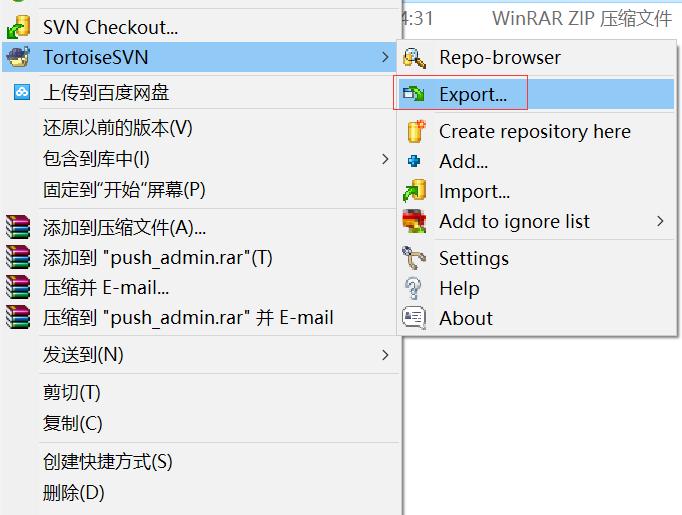
Task: Click 删除(D) to delete the item
Action: click(73, 492)
